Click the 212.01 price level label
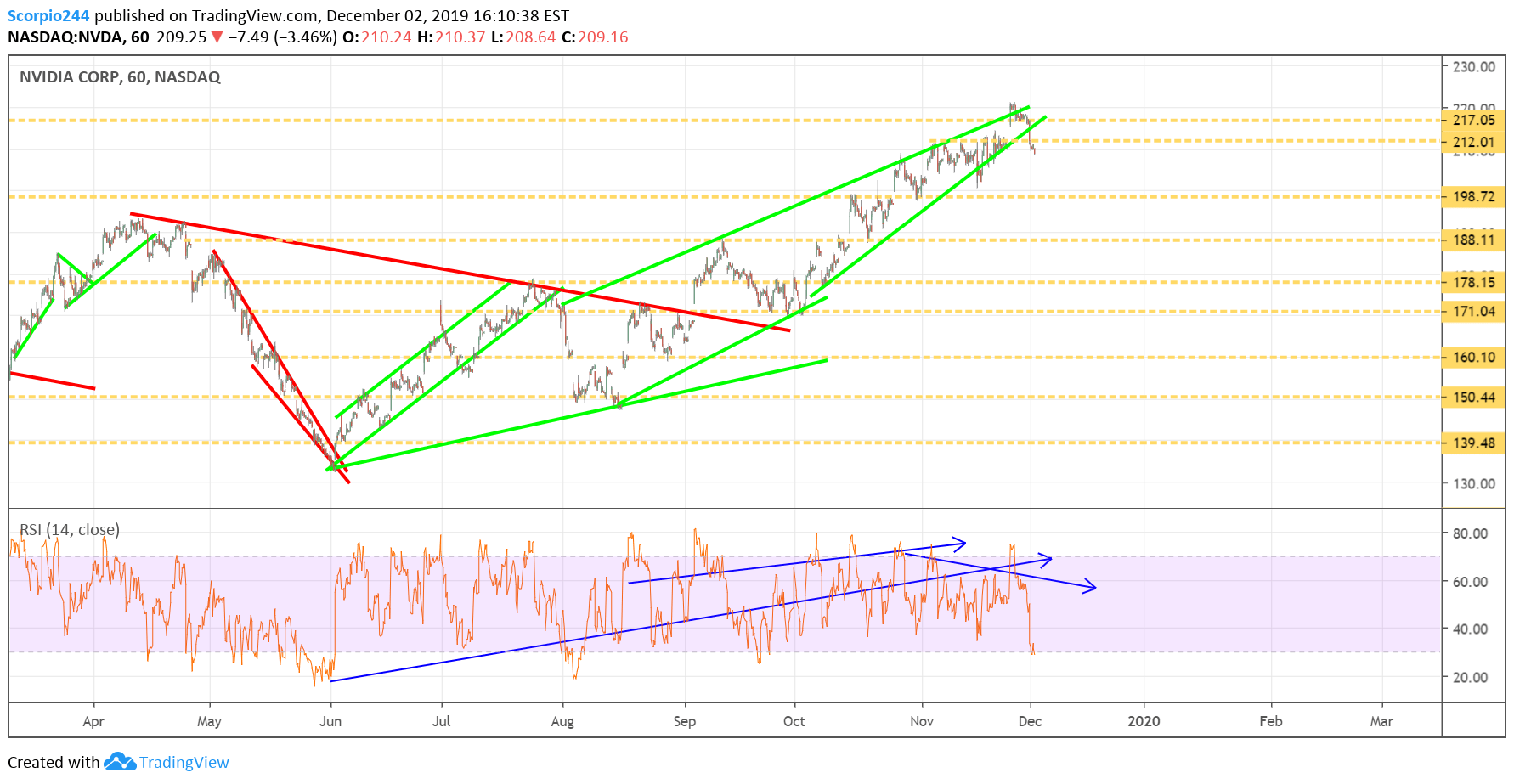1514x784 pixels. click(1473, 142)
